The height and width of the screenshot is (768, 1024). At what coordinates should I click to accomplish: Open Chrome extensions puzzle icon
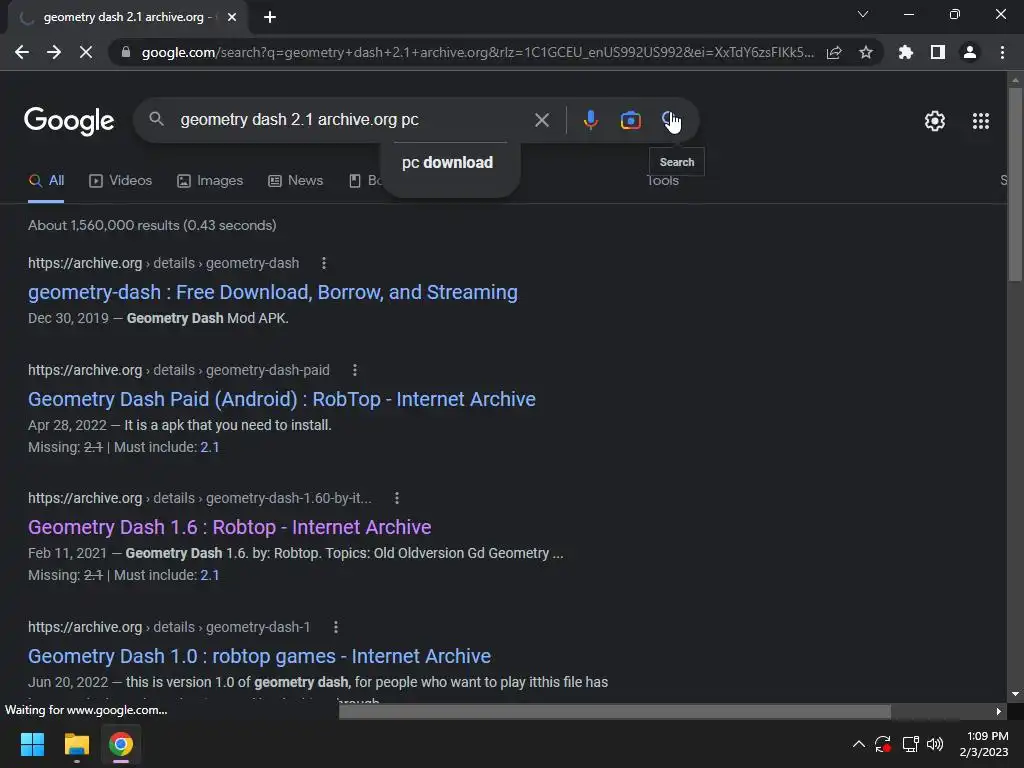(905, 52)
